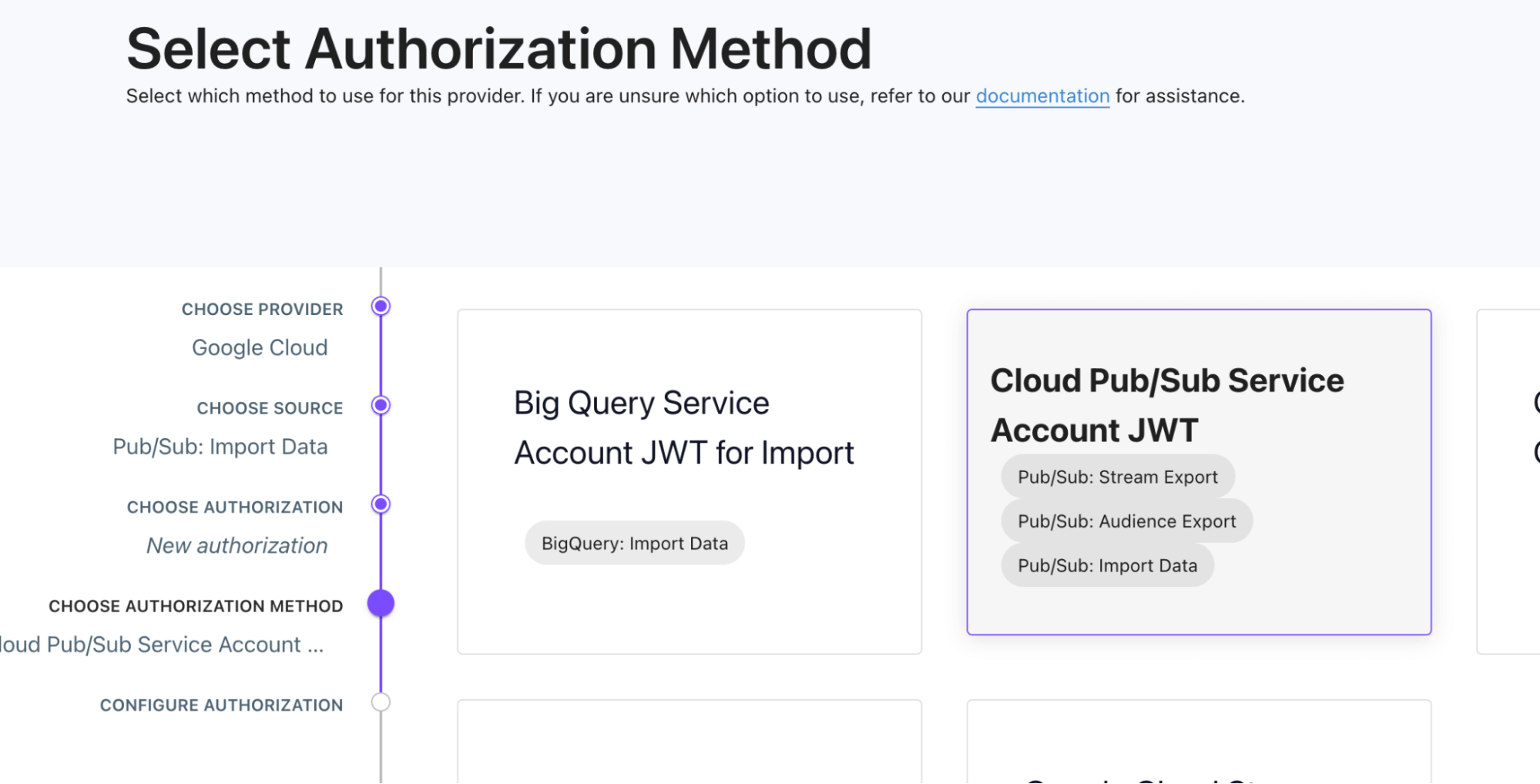The height and width of the screenshot is (784, 1540).
Task: Click the New authorization step entry
Action: 237,545
